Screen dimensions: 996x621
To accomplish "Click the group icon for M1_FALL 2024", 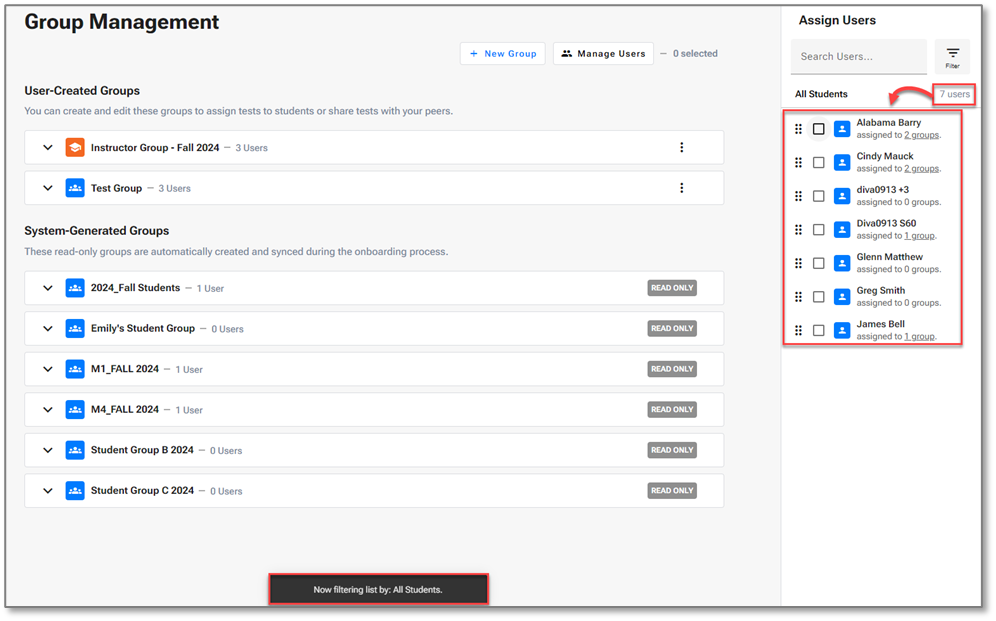I will [x=75, y=369].
